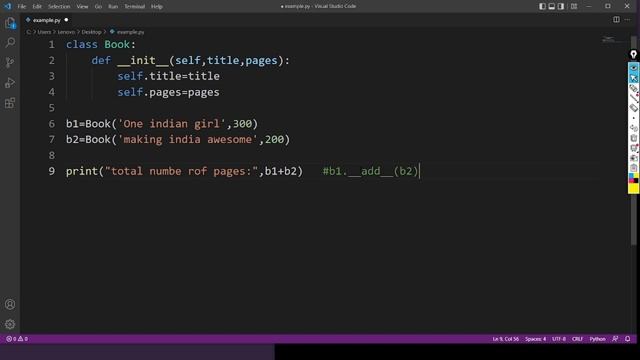Select the example.py editor tab

pos(47,20)
